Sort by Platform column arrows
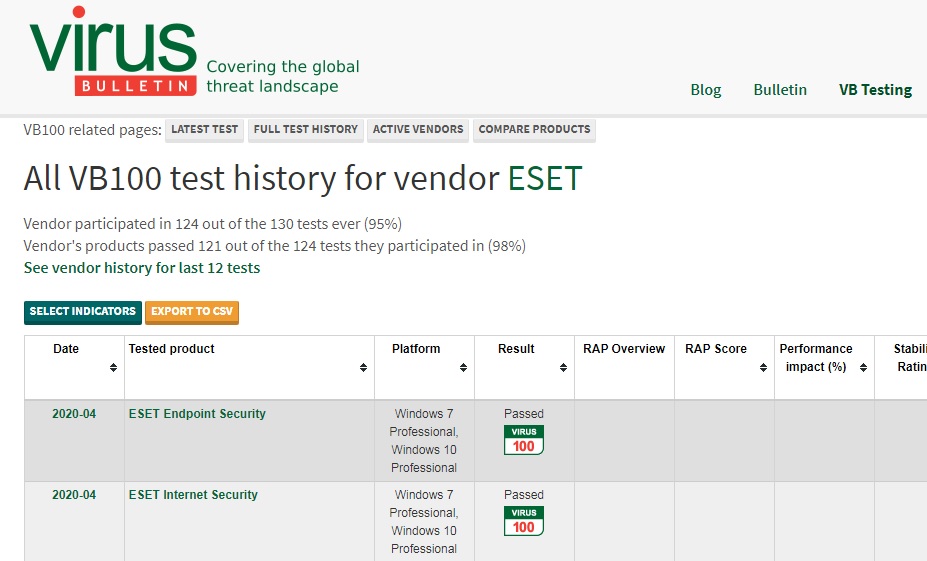Viewport: 927px width, 561px height. point(464,368)
